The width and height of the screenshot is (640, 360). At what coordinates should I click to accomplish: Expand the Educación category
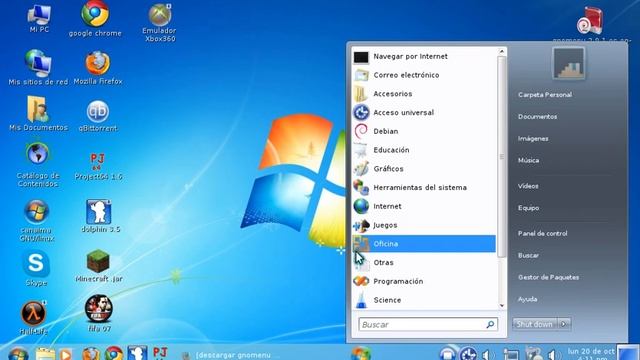coord(424,150)
